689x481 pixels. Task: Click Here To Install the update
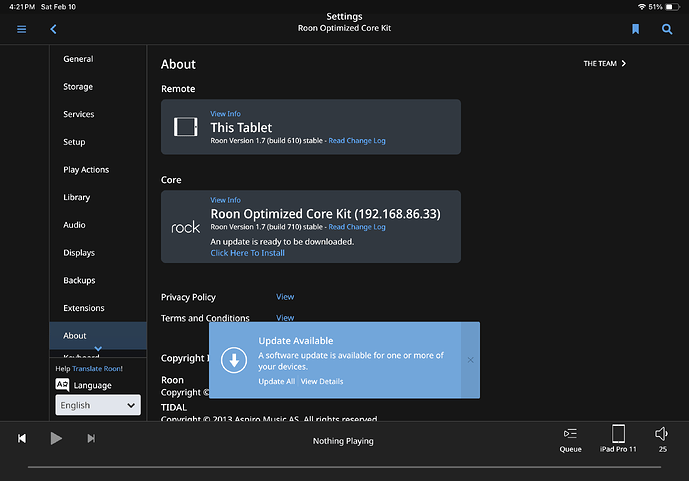[x=247, y=253]
